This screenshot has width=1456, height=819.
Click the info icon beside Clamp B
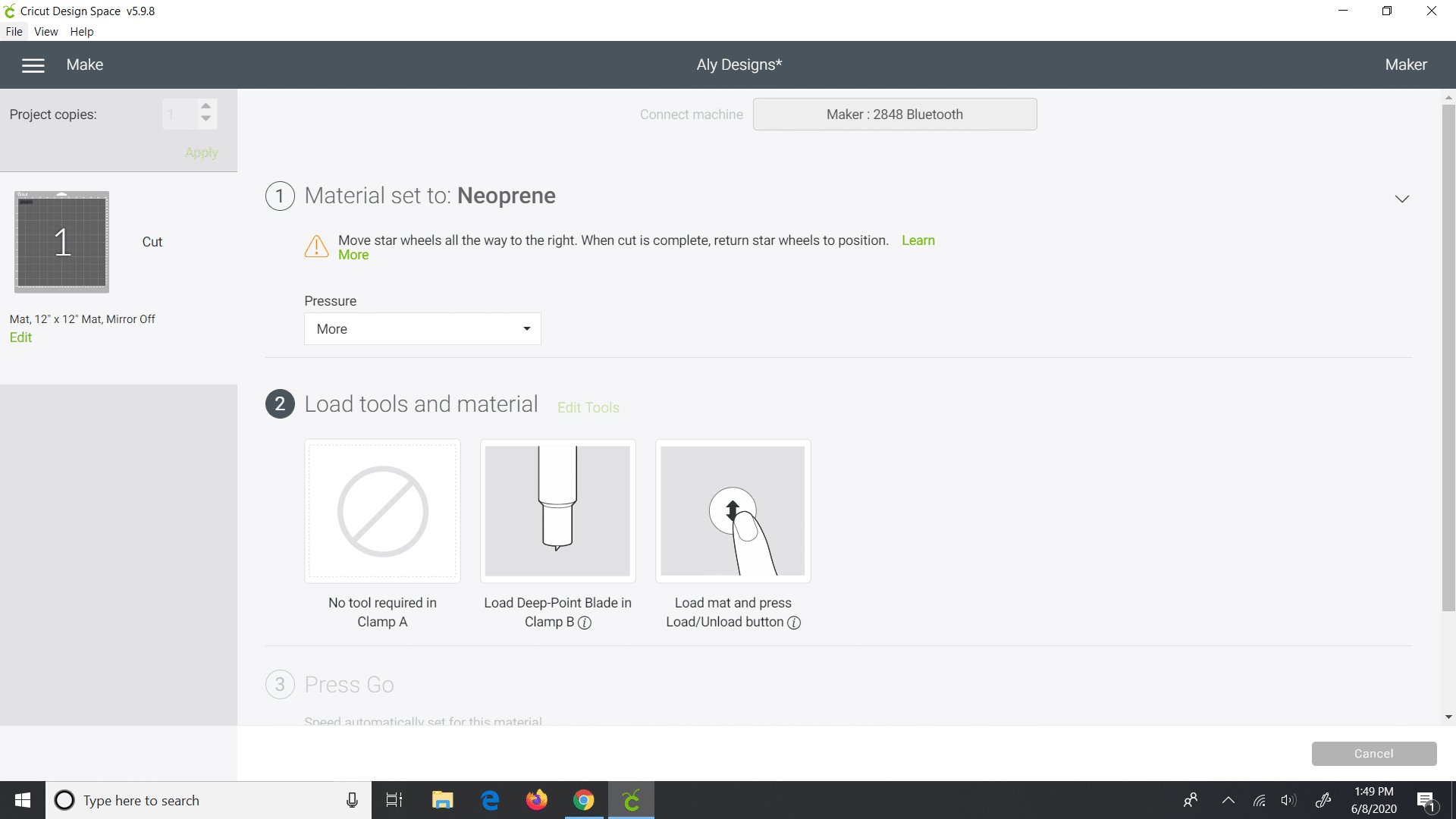[x=585, y=623]
